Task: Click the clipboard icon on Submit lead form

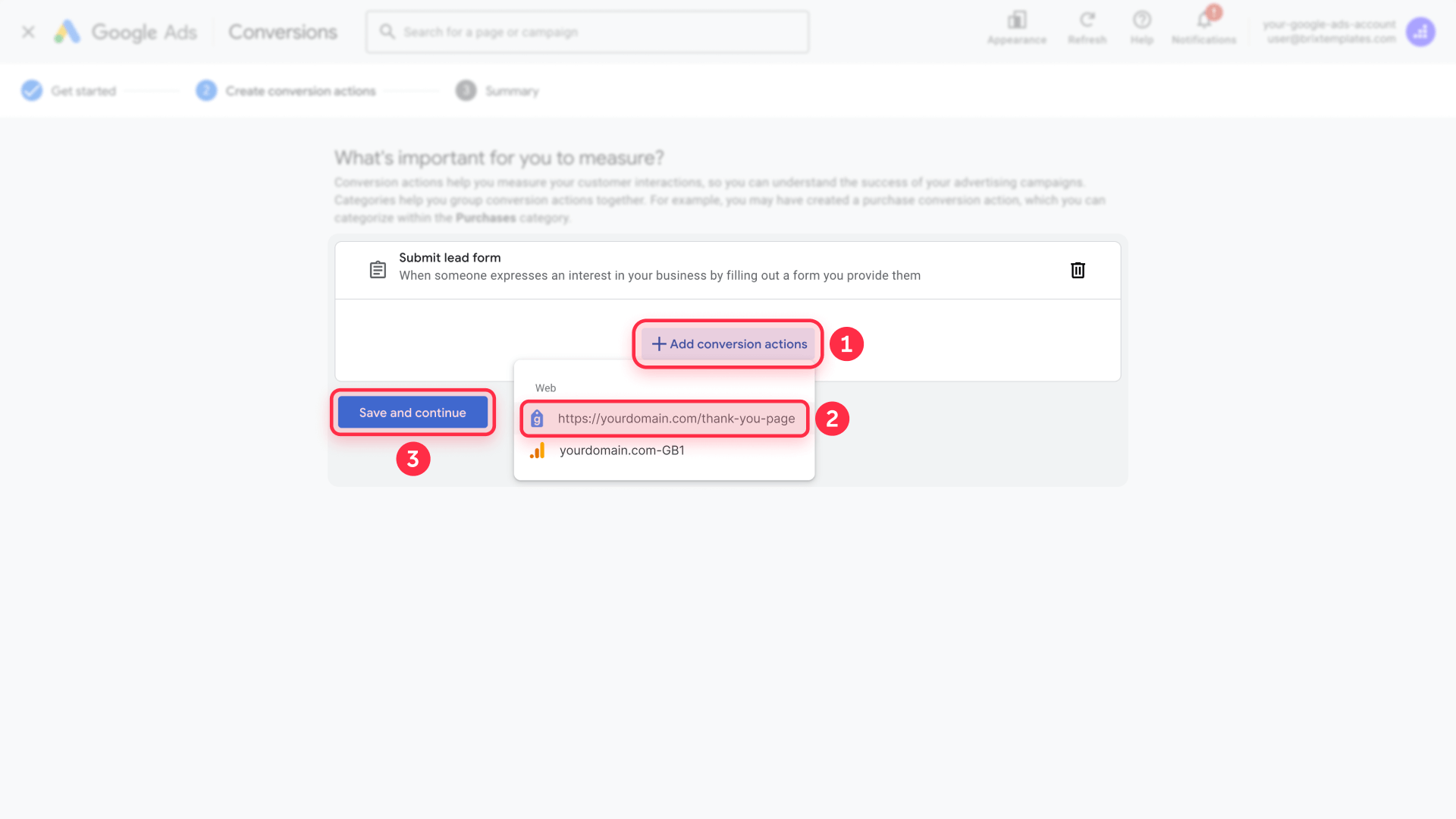Action: 378,269
